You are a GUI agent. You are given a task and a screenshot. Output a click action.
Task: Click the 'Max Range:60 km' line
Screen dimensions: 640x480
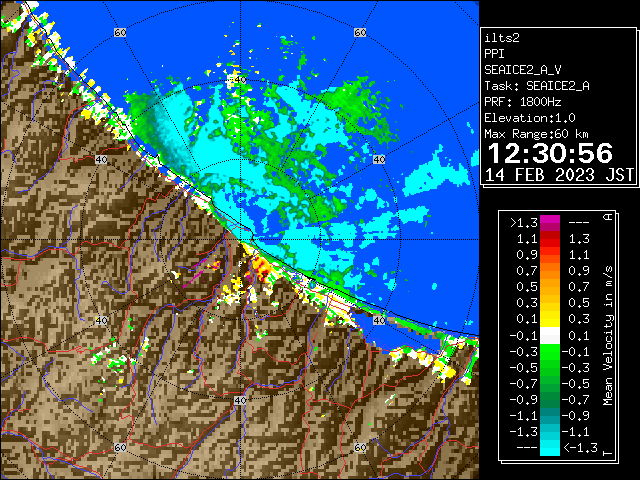click(x=536, y=134)
